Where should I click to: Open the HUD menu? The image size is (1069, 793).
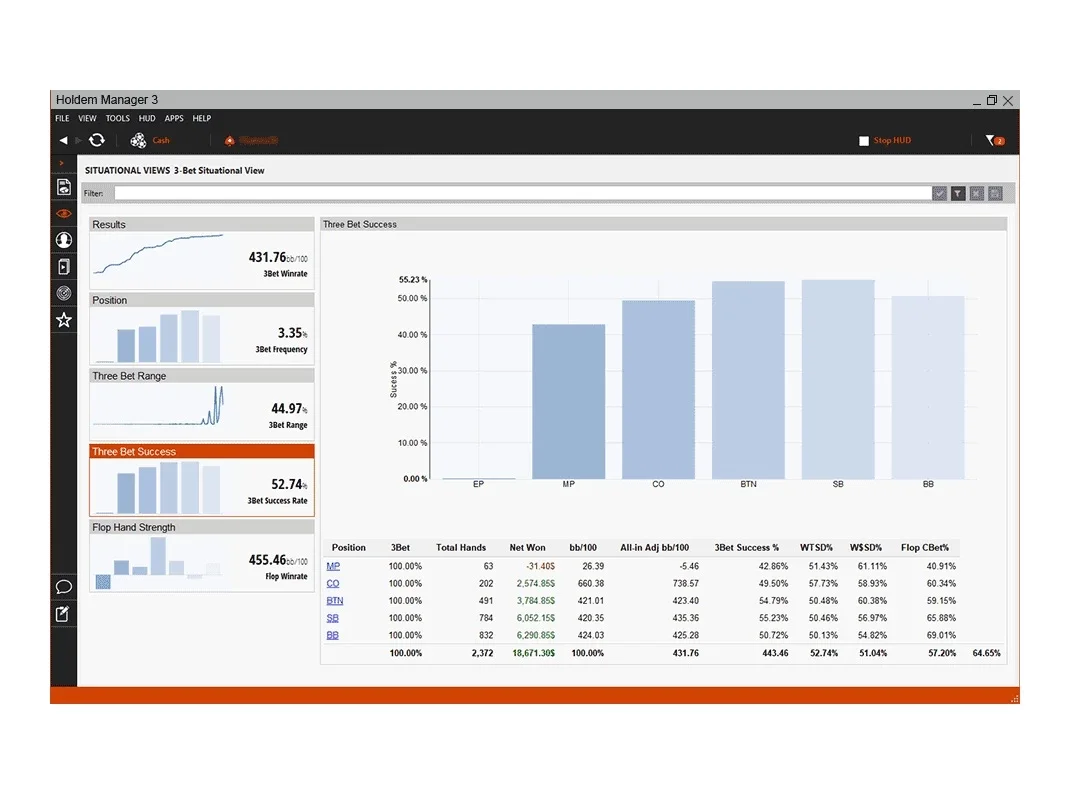(x=147, y=118)
